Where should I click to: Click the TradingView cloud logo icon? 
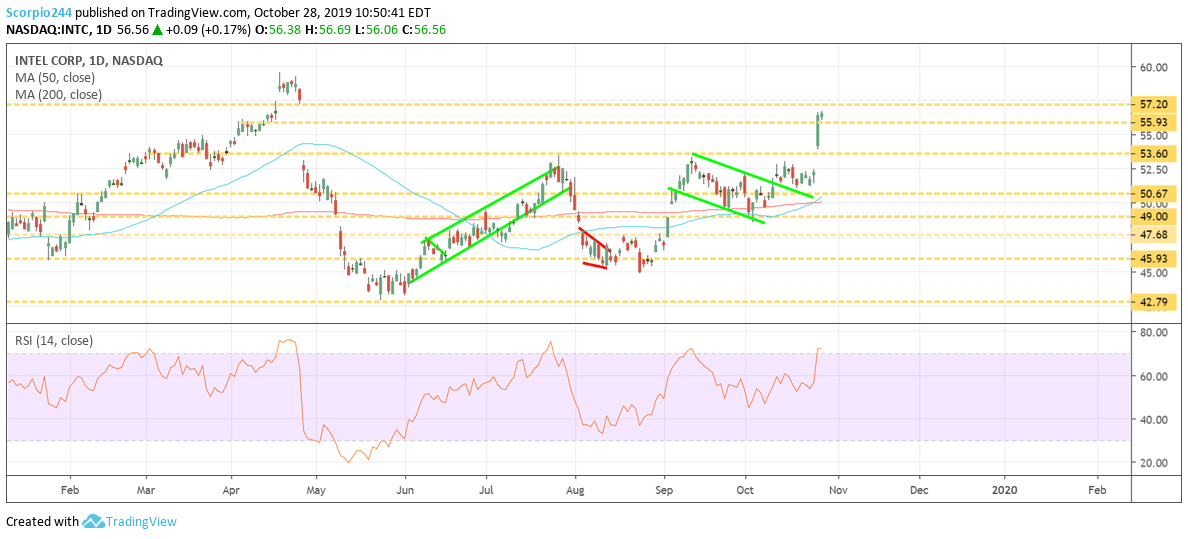(93, 522)
